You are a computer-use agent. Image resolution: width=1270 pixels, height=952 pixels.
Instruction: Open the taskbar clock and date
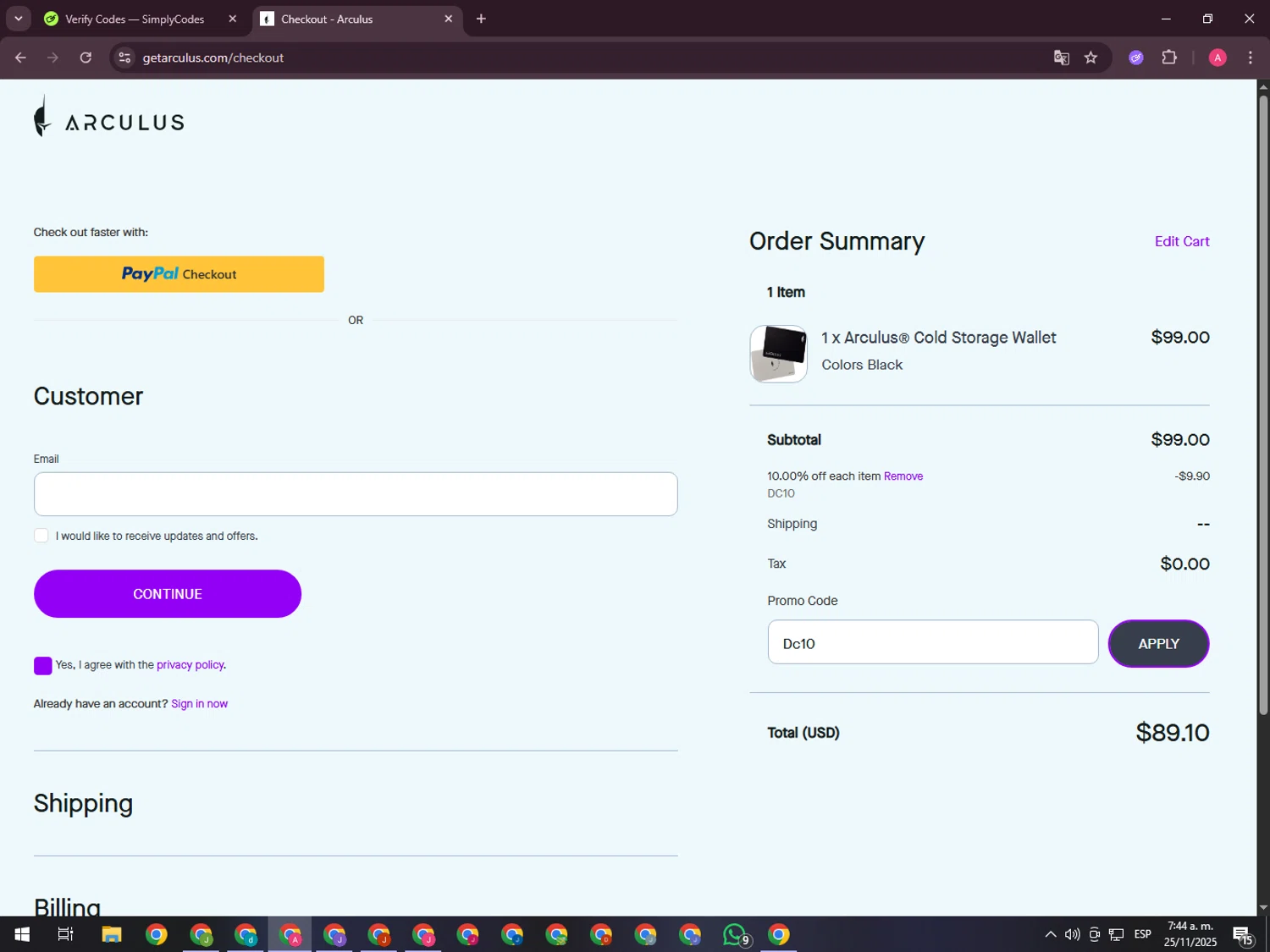coord(1190,934)
